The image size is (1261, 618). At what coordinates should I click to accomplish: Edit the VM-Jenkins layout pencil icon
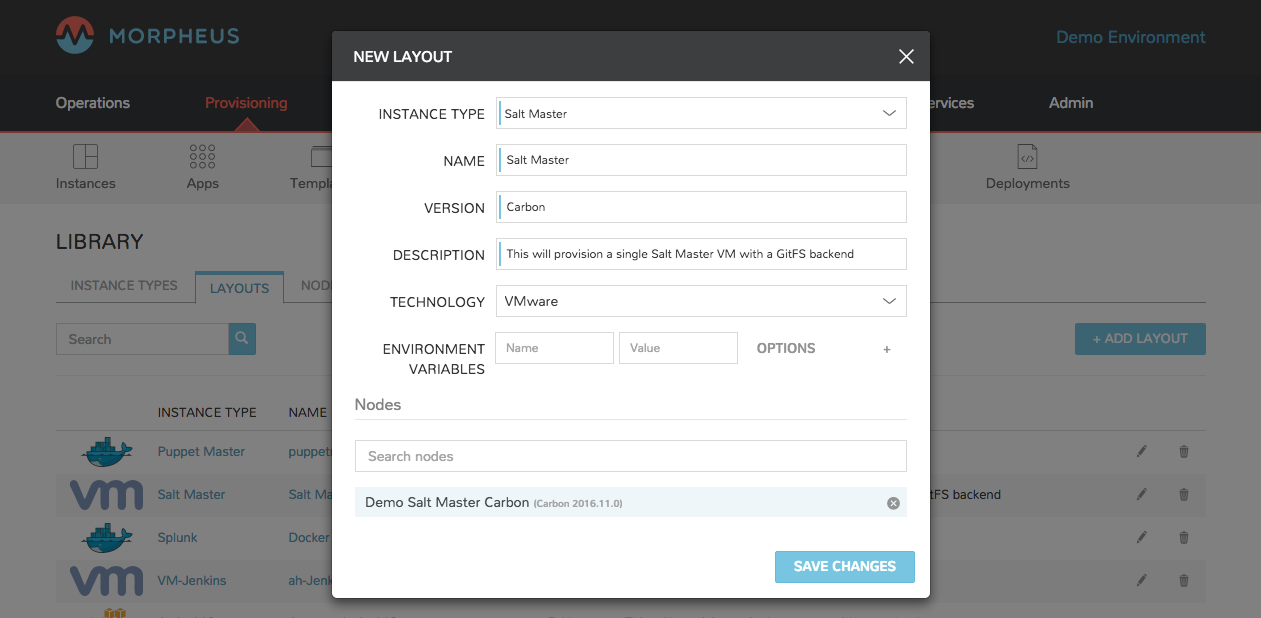[x=1142, y=580]
